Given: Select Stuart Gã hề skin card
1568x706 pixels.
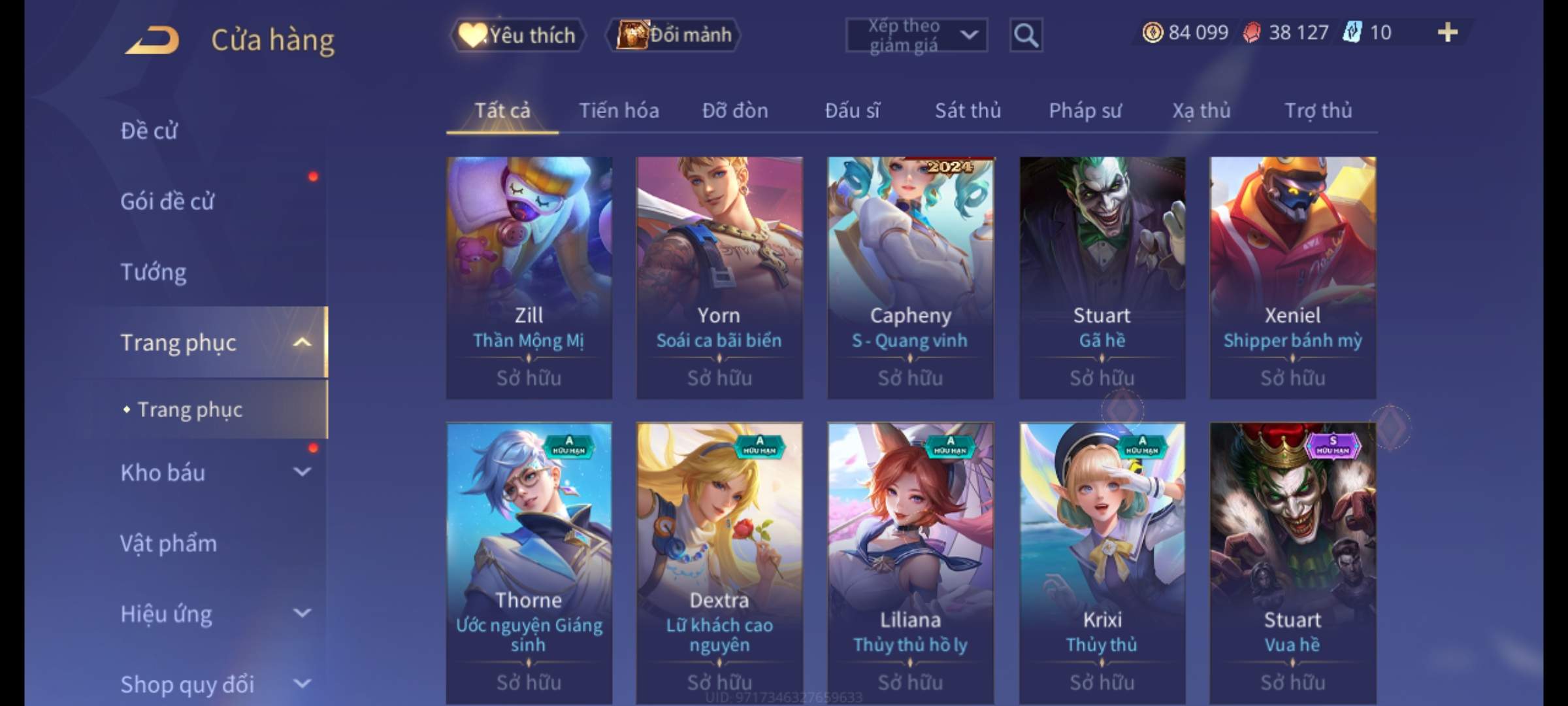Looking at the screenshot, I should pyautogui.click(x=1102, y=277).
